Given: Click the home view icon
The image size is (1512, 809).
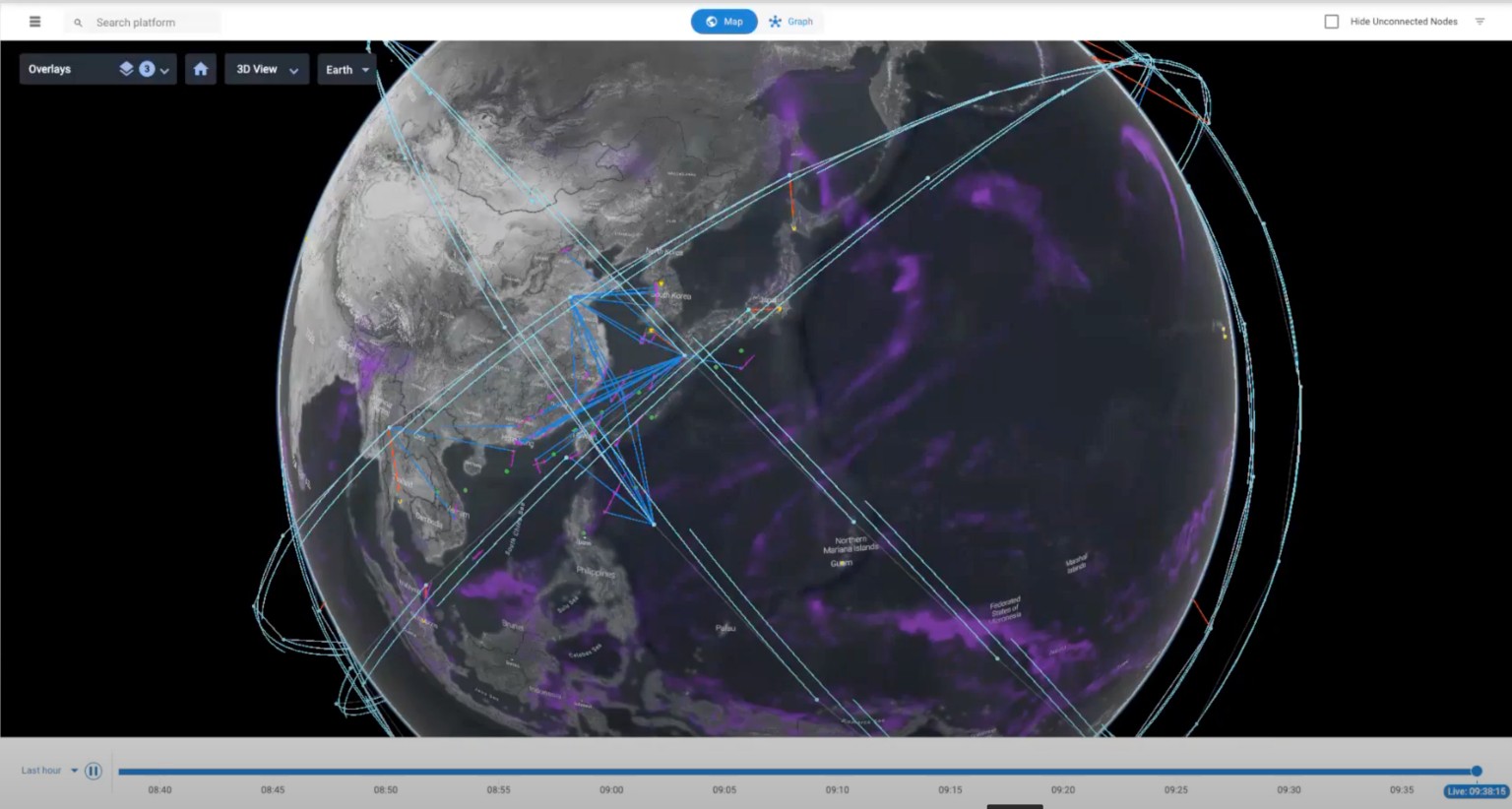Looking at the screenshot, I should click(201, 69).
